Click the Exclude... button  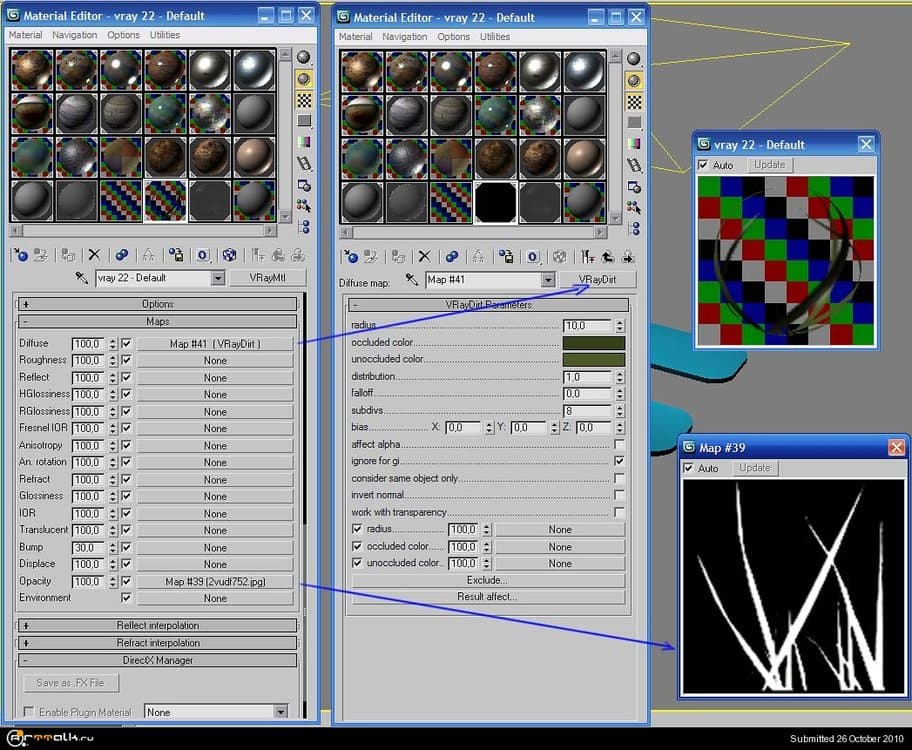click(488, 580)
